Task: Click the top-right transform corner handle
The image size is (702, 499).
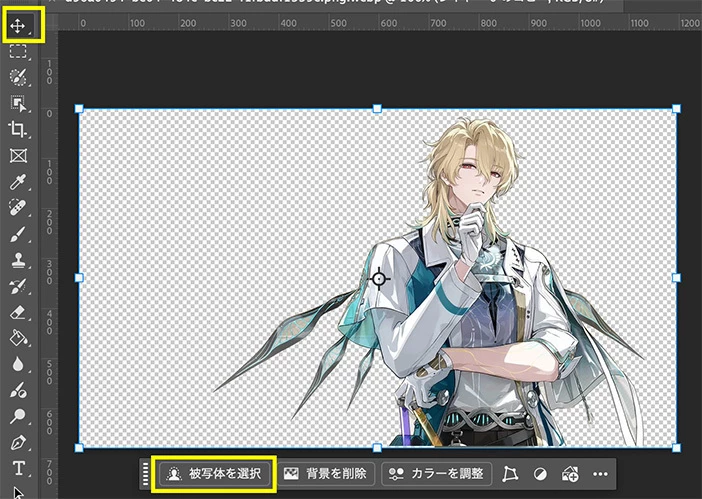Action: coord(676,108)
